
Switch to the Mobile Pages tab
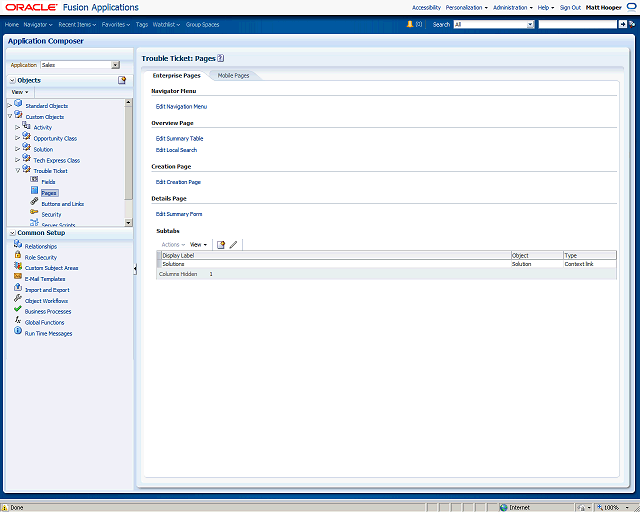(x=233, y=76)
